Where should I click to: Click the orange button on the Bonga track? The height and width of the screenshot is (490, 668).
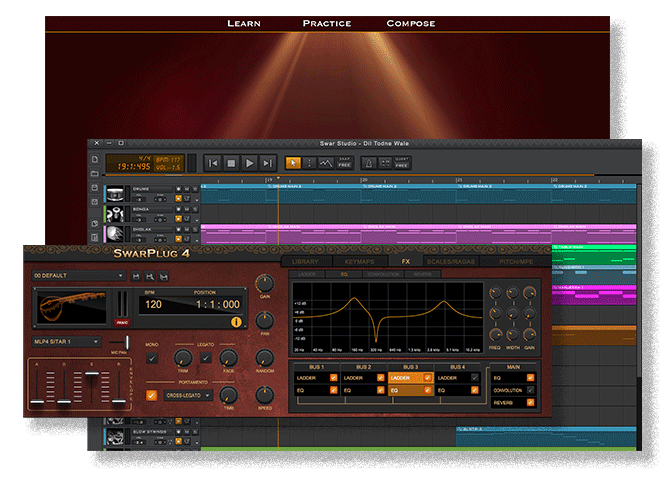(x=179, y=219)
